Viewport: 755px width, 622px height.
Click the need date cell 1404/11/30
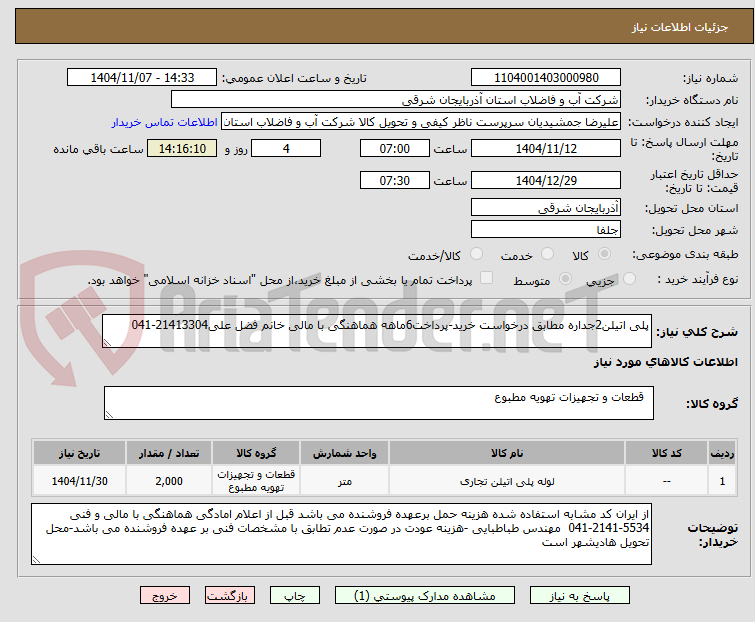click(79, 481)
